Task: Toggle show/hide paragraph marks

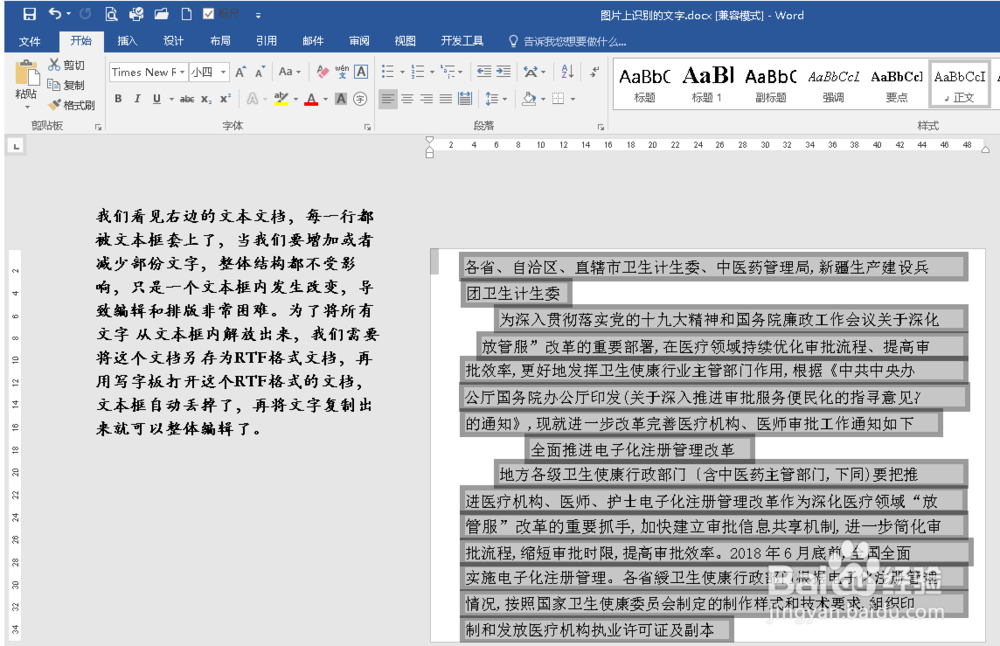Action: click(x=594, y=71)
